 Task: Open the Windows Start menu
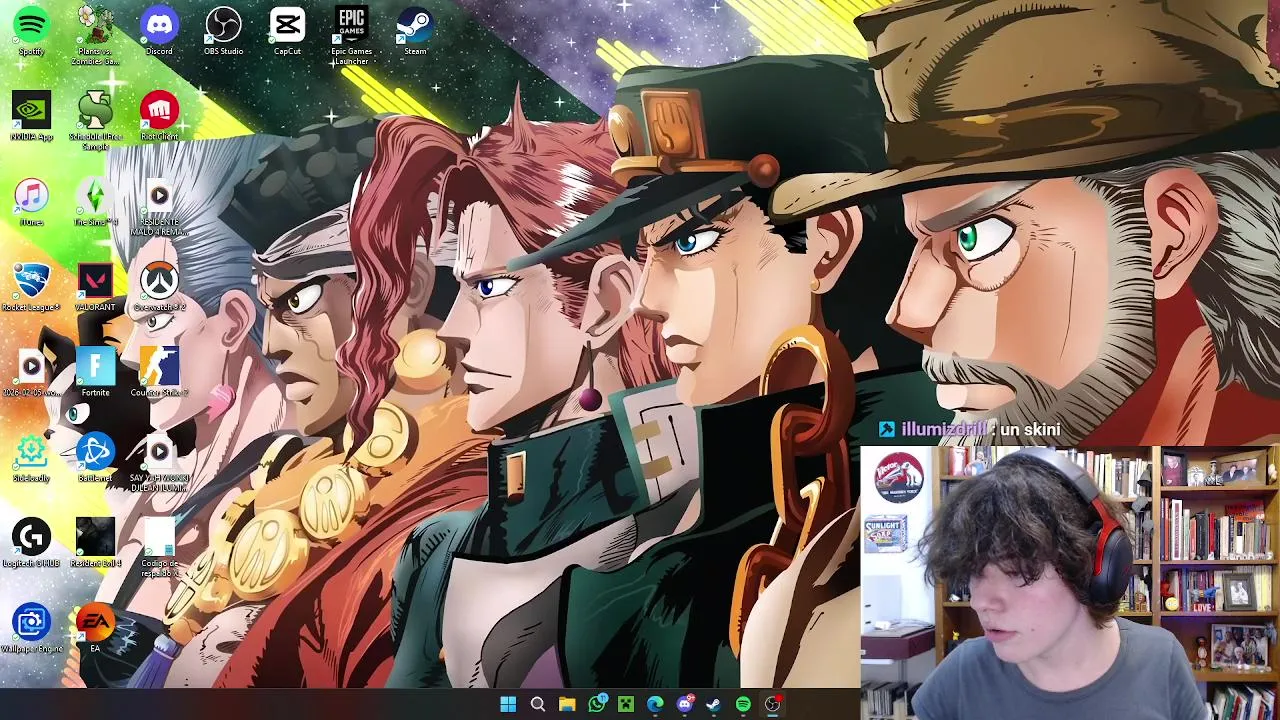(508, 705)
